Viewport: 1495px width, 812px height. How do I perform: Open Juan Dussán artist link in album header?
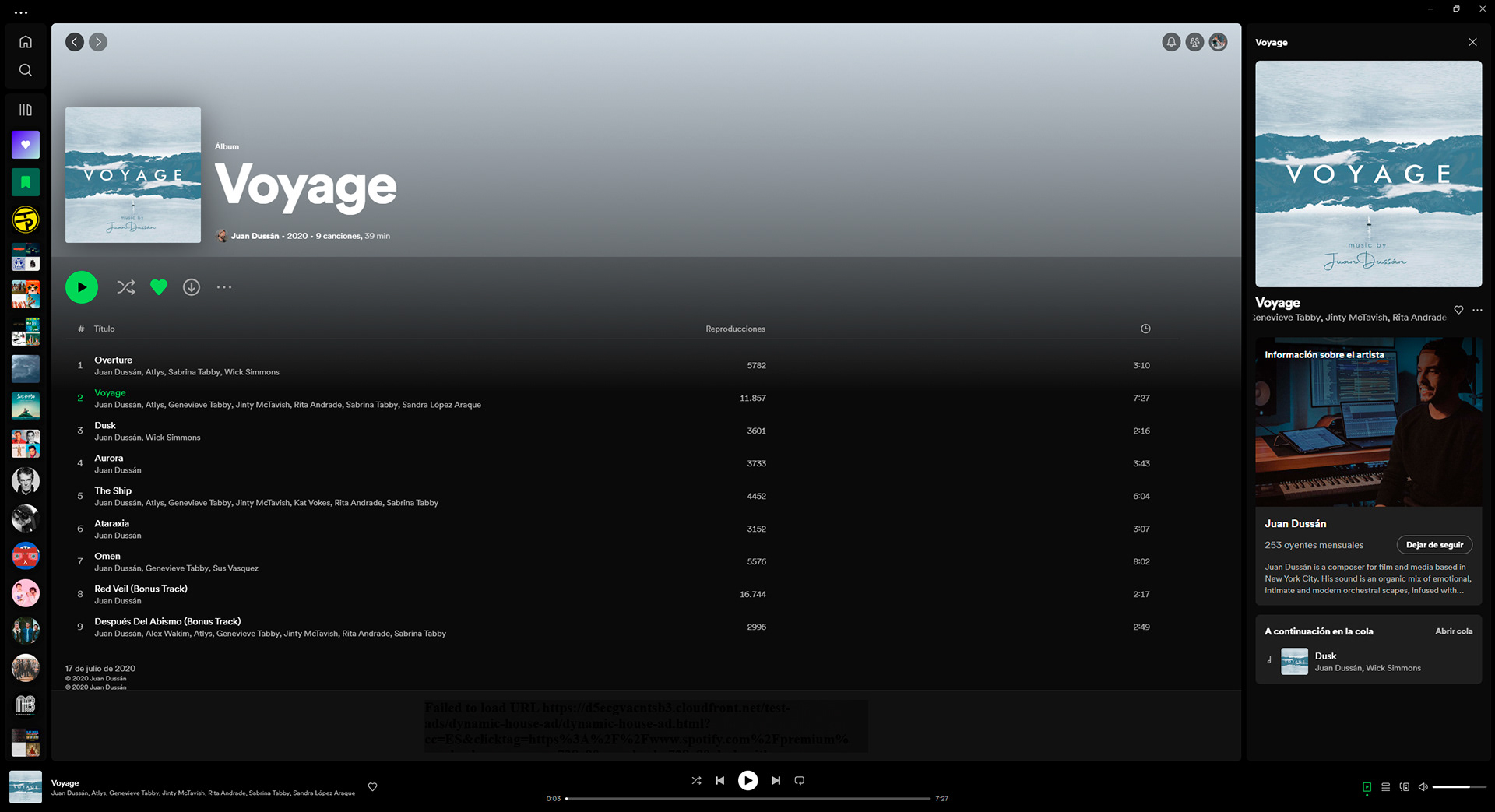[x=255, y=236]
